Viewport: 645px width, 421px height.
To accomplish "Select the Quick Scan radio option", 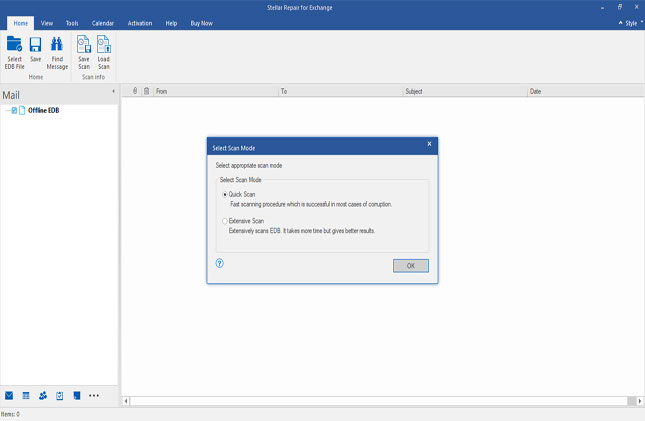I will tap(224, 194).
